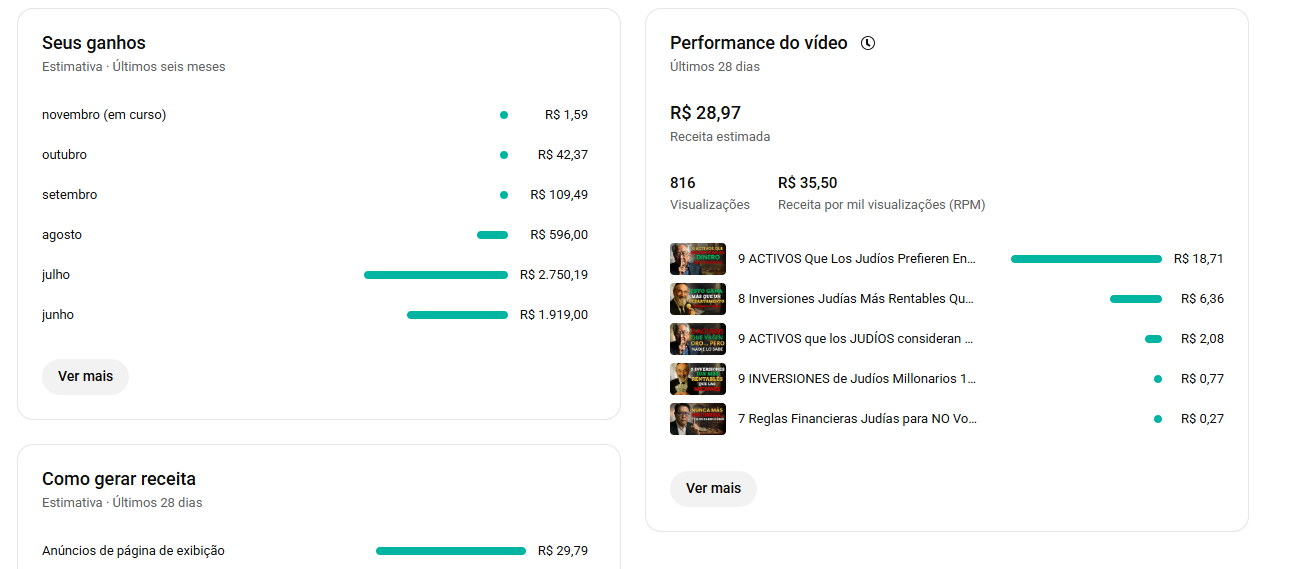This screenshot has width=1294, height=569.
Task: Select the Visualizações metric showing 816
Action: [x=709, y=193]
